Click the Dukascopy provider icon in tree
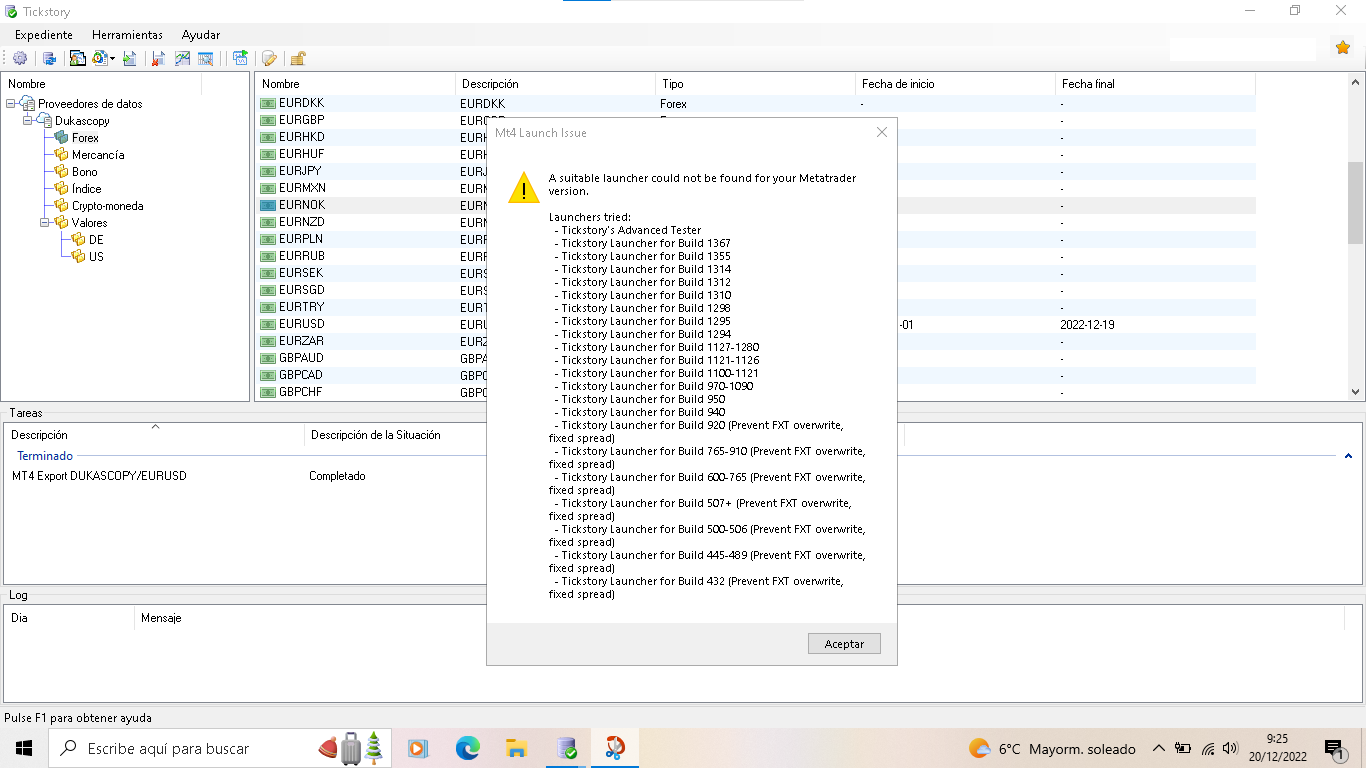Image resolution: width=1366 pixels, height=768 pixels. click(44, 120)
